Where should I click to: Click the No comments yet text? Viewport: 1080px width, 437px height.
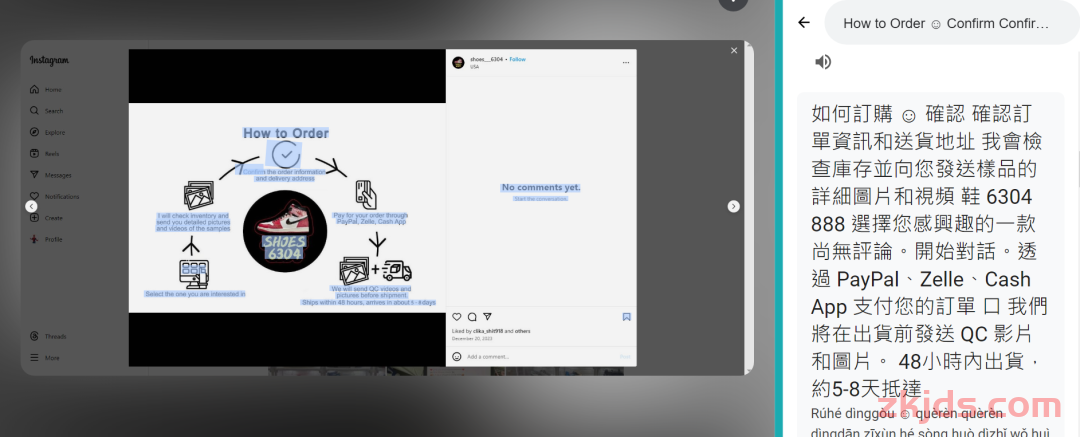coord(541,187)
